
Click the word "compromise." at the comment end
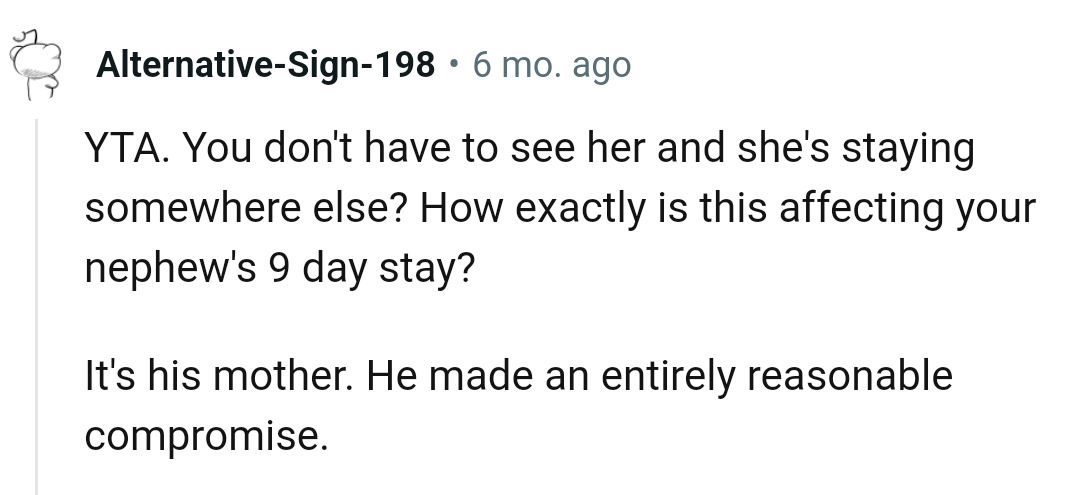tap(206, 437)
